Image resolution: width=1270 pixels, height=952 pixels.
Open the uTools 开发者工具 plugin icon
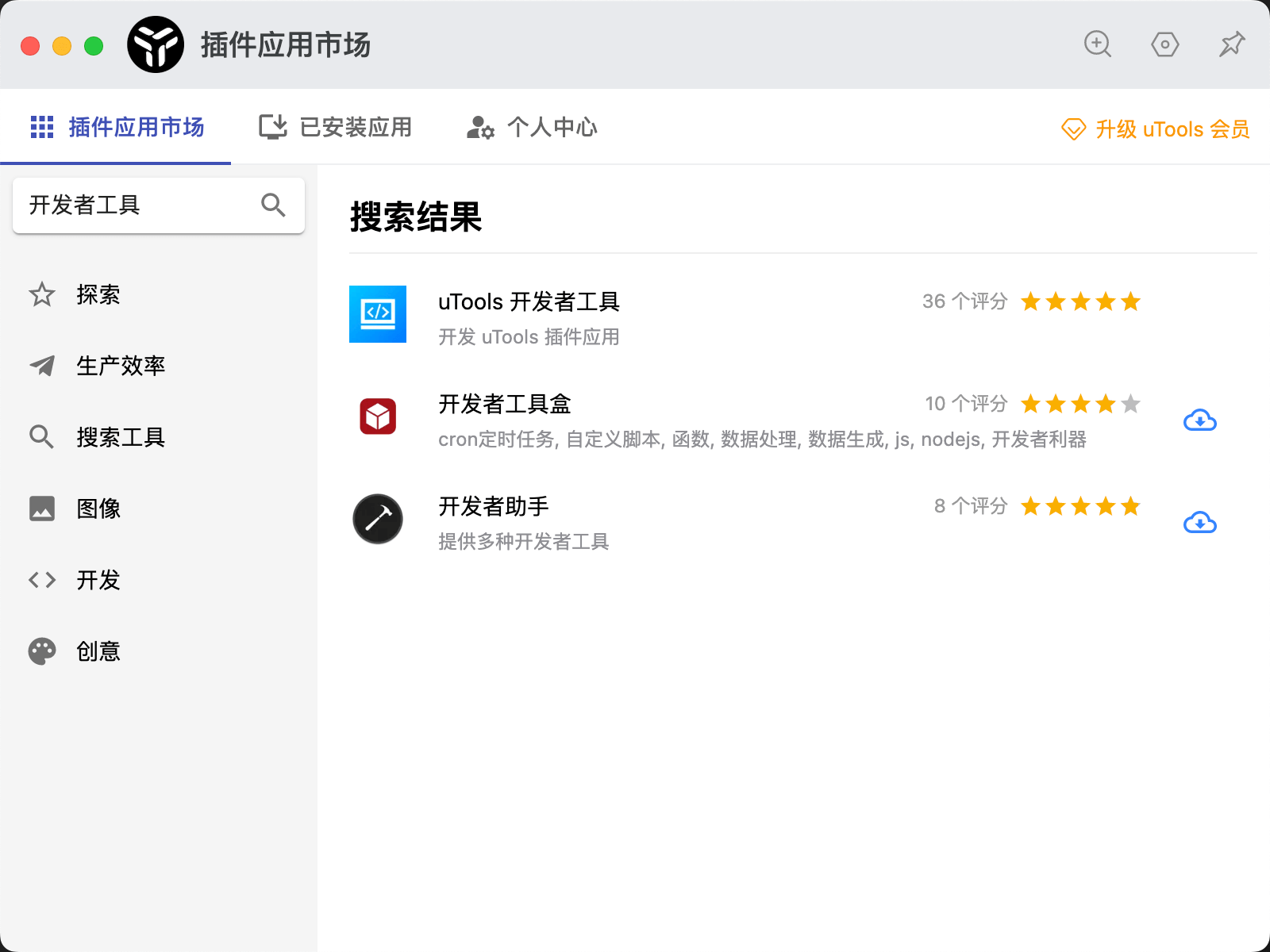point(378,314)
